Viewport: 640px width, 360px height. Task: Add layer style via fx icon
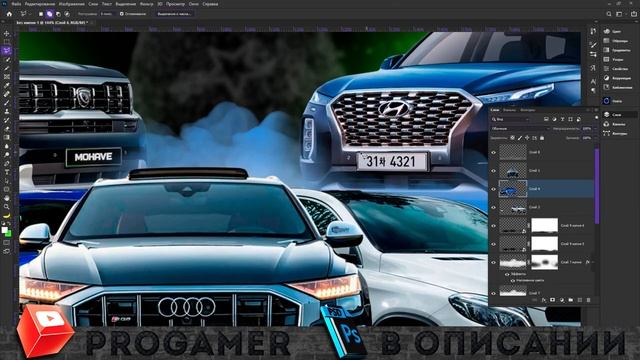click(544, 300)
